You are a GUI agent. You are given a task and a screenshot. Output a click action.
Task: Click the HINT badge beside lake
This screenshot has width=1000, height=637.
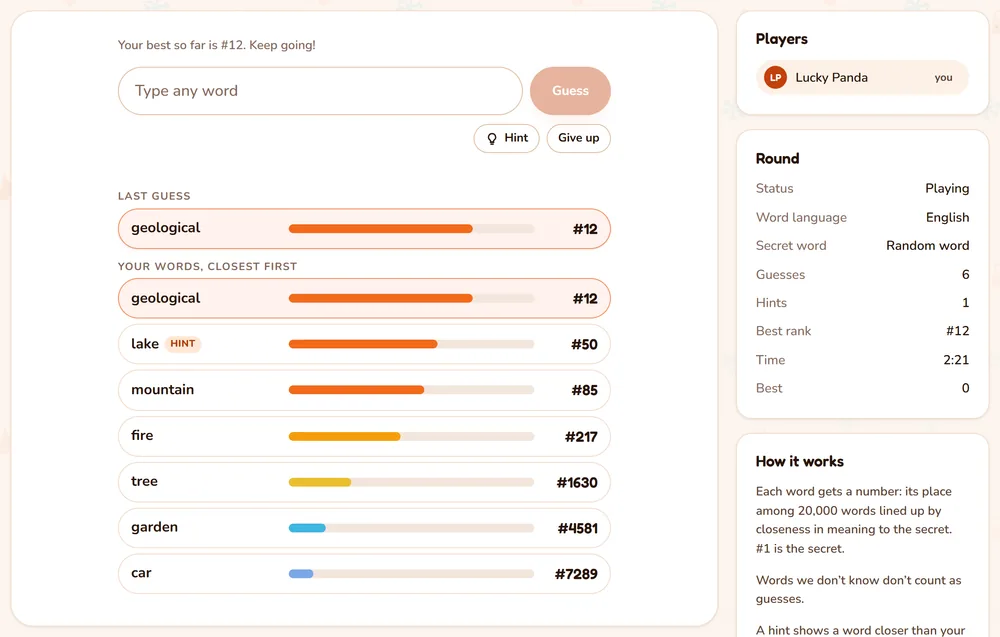tap(183, 344)
